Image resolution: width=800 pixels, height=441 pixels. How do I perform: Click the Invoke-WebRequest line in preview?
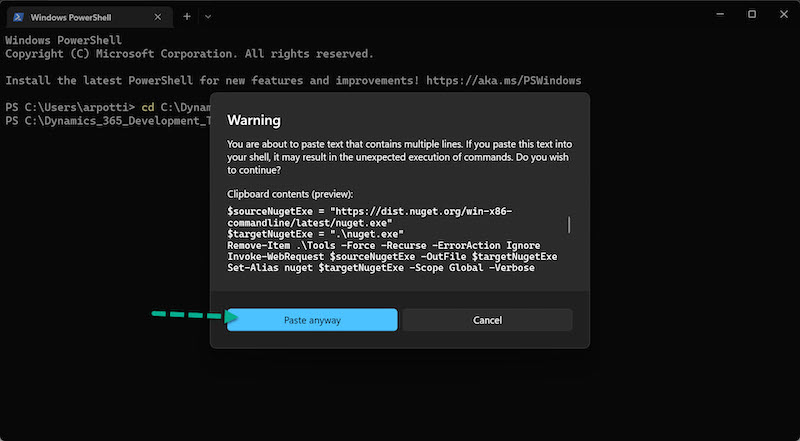tap(392, 256)
